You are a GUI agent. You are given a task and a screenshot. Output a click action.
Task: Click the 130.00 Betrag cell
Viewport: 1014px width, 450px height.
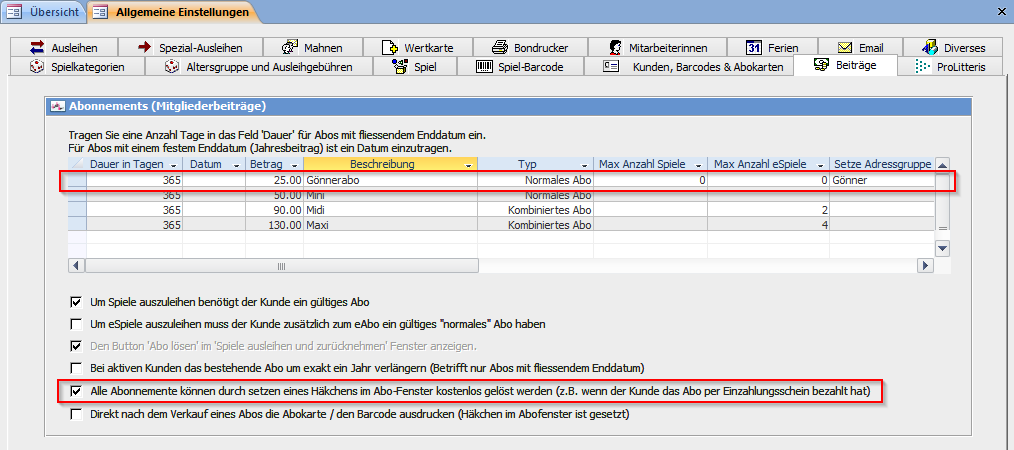(x=275, y=225)
